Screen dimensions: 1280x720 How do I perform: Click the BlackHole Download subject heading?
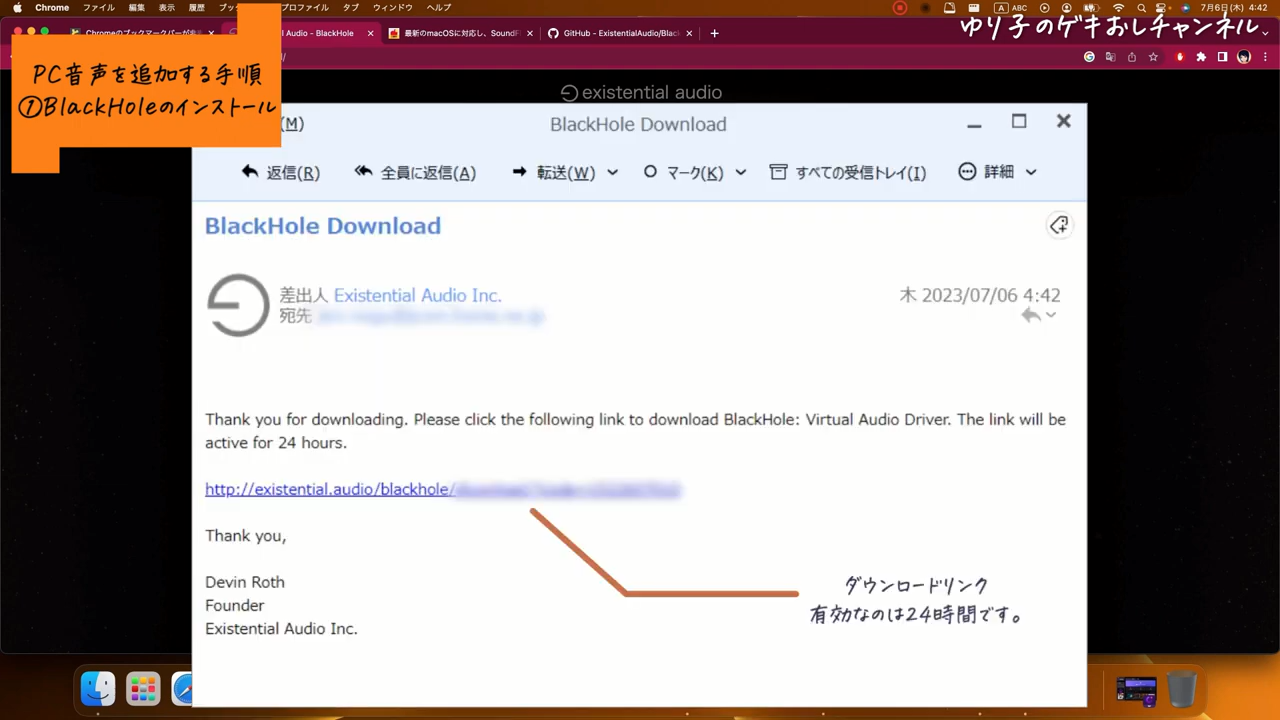click(x=323, y=226)
